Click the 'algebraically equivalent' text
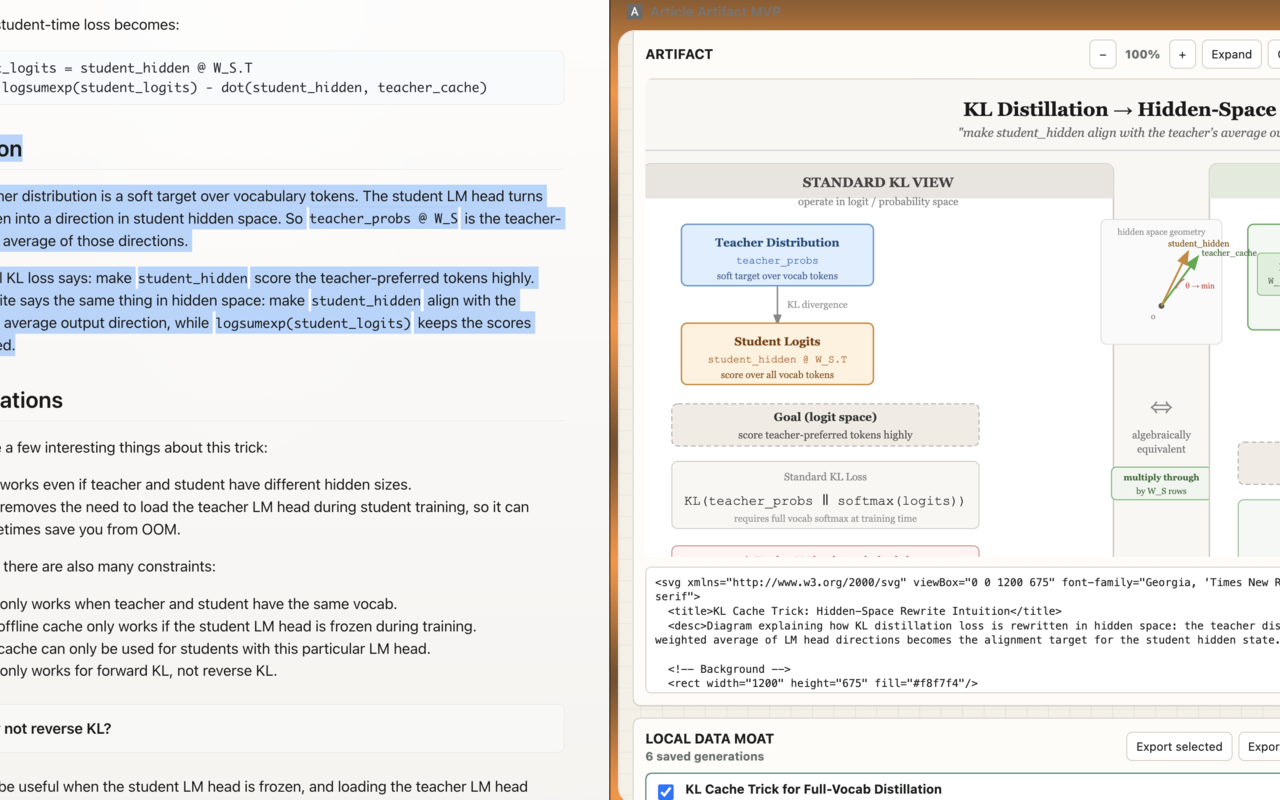The height and width of the screenshot is (800, 1280). (1161, 442)
